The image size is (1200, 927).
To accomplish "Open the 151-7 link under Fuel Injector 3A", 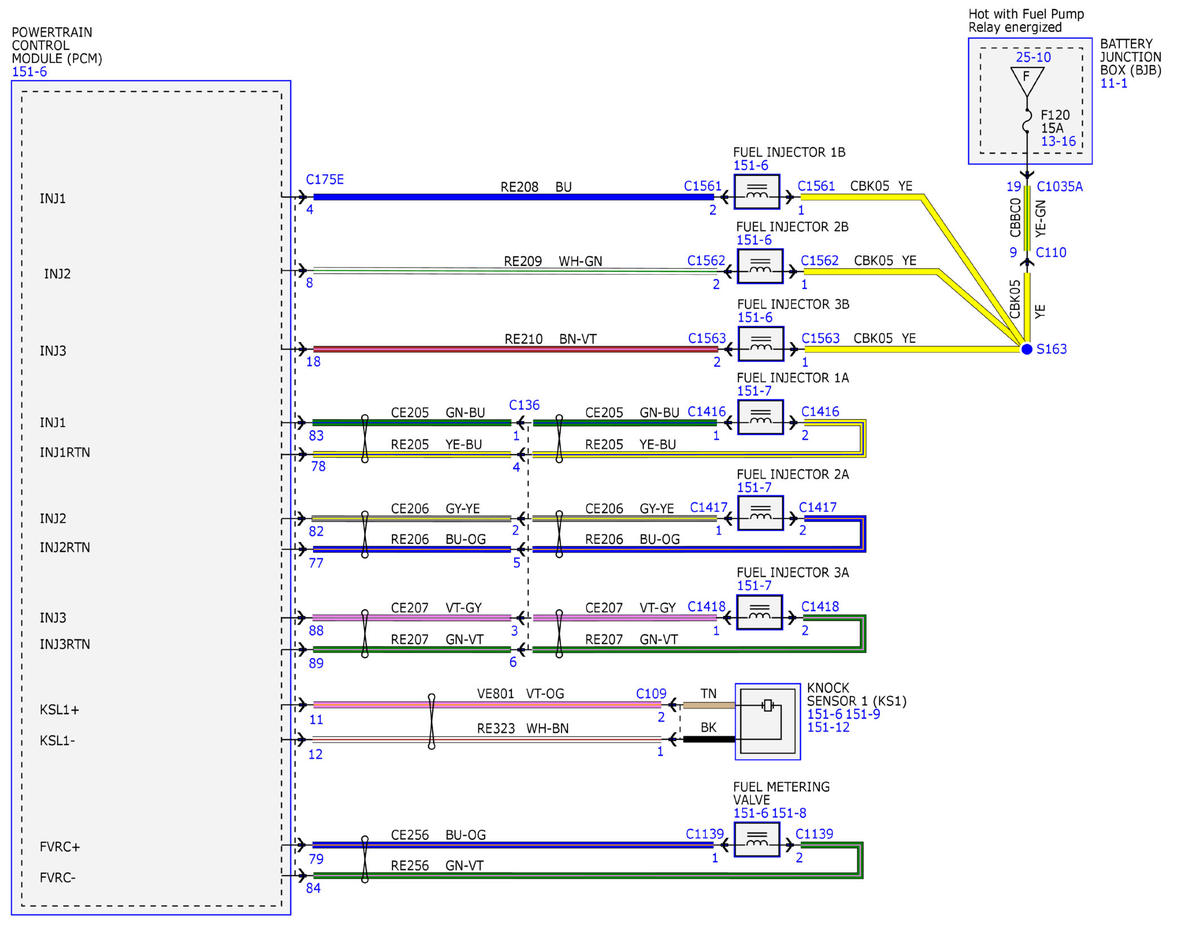I will 754,585.
